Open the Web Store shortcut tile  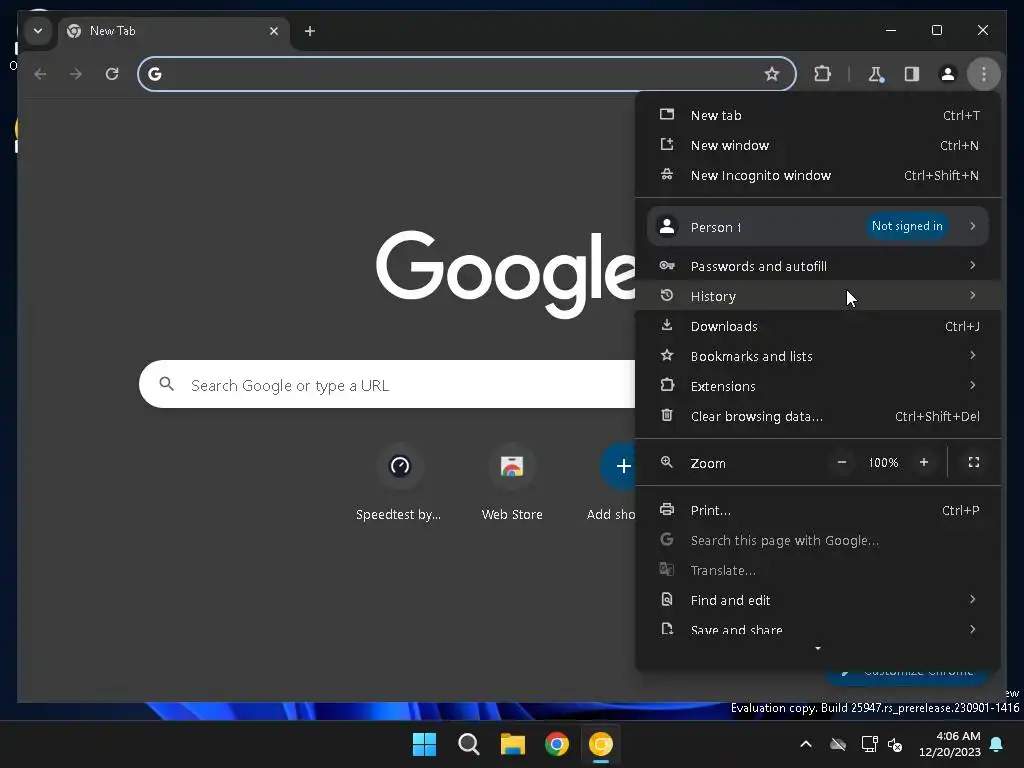(512, 482)
